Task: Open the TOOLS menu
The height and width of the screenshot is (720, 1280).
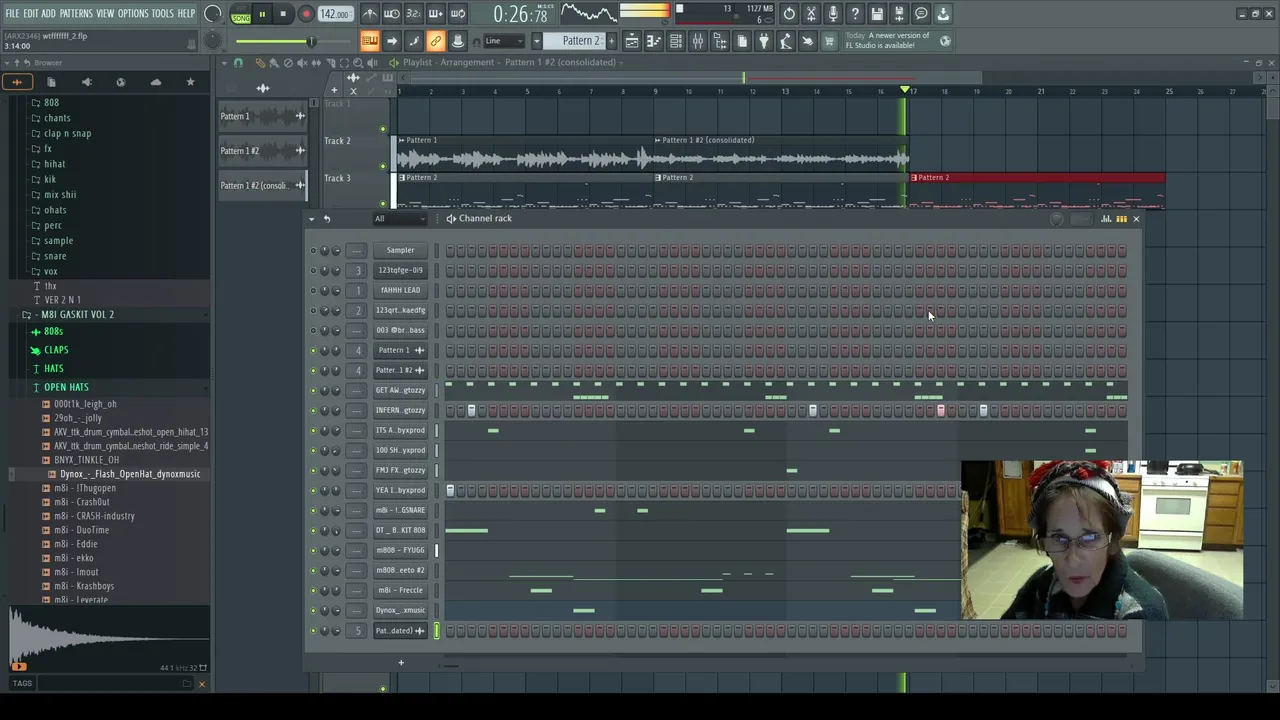Action: pyautogui.click(x=163, y=13)
